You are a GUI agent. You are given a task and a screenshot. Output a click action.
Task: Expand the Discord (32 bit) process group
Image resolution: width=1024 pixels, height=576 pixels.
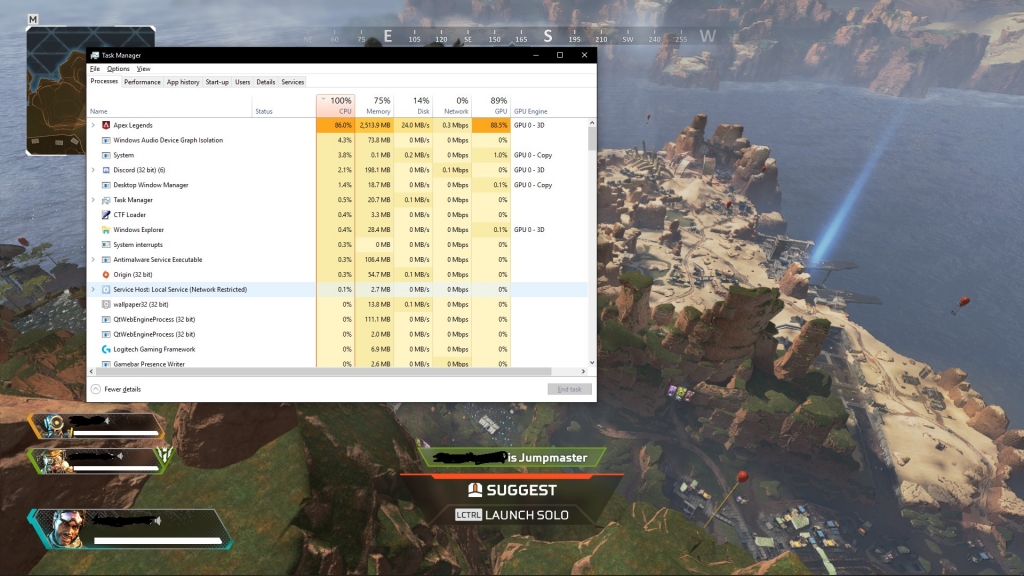tap(93, 170)
